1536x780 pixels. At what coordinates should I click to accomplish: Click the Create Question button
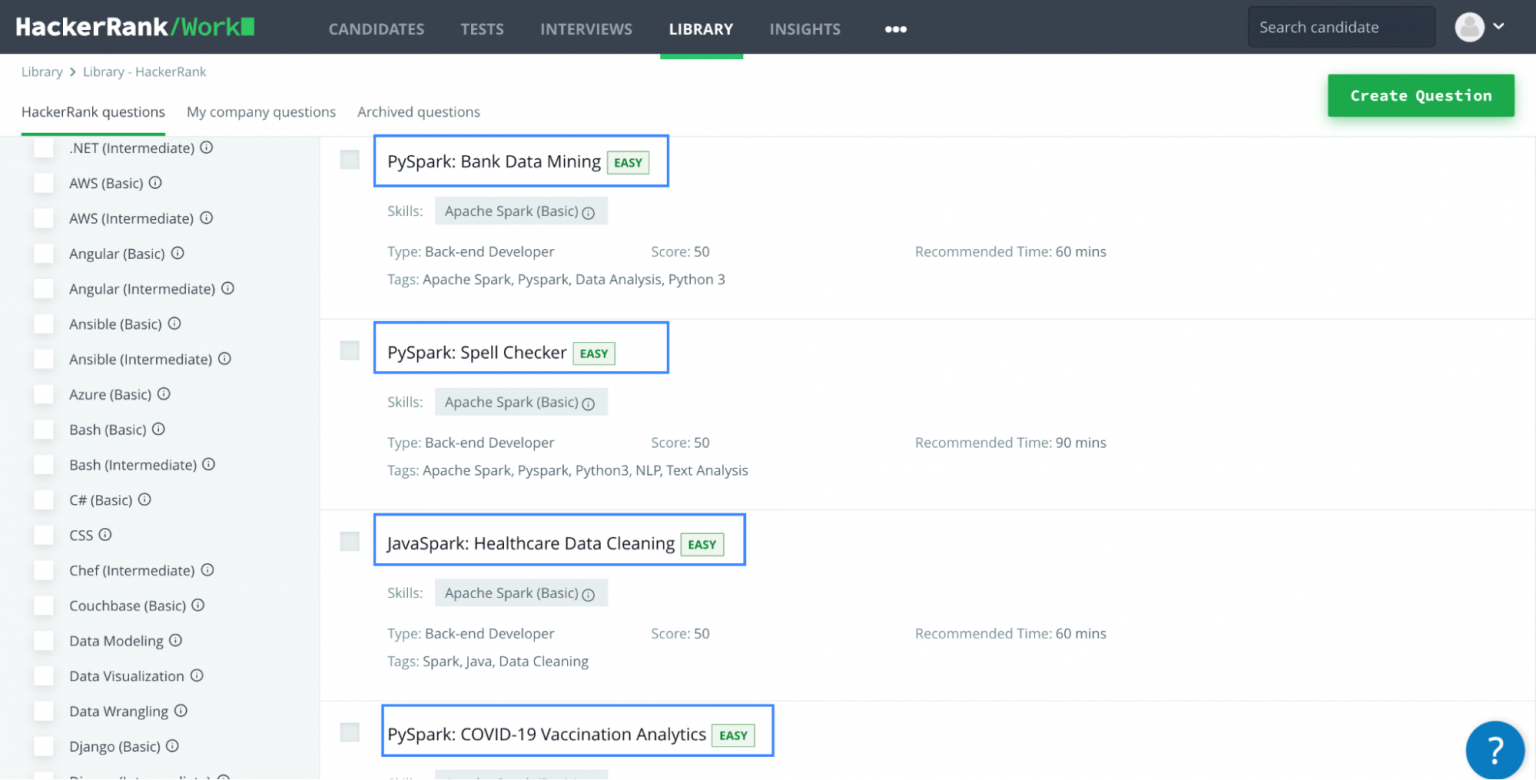click(x=1420, y=95)
